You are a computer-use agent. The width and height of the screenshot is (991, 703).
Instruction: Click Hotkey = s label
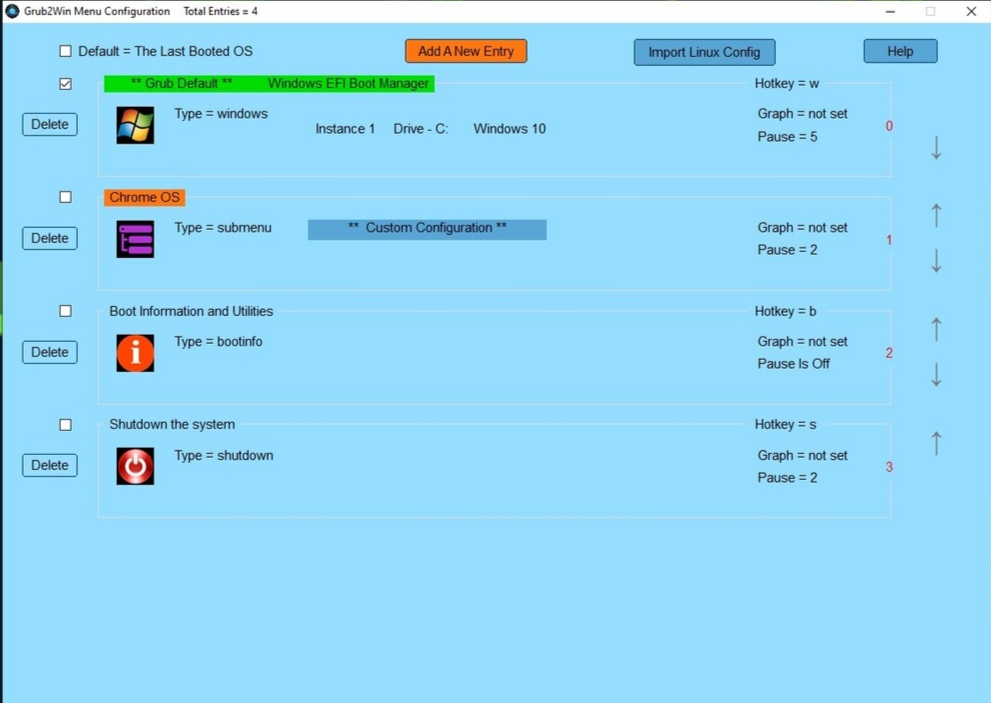(x=786, y=424)
